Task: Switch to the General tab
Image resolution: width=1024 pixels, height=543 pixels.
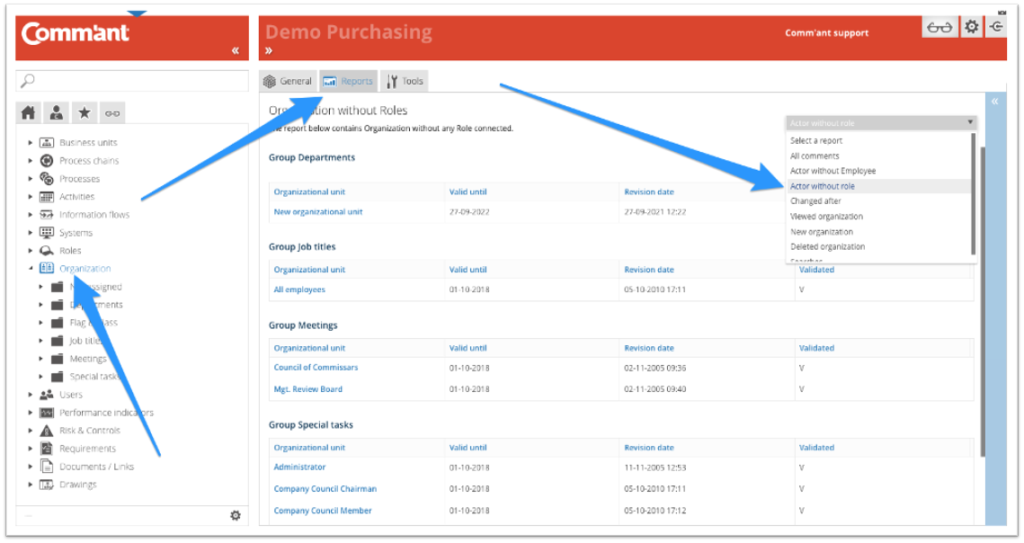Action: coord(288,81)
